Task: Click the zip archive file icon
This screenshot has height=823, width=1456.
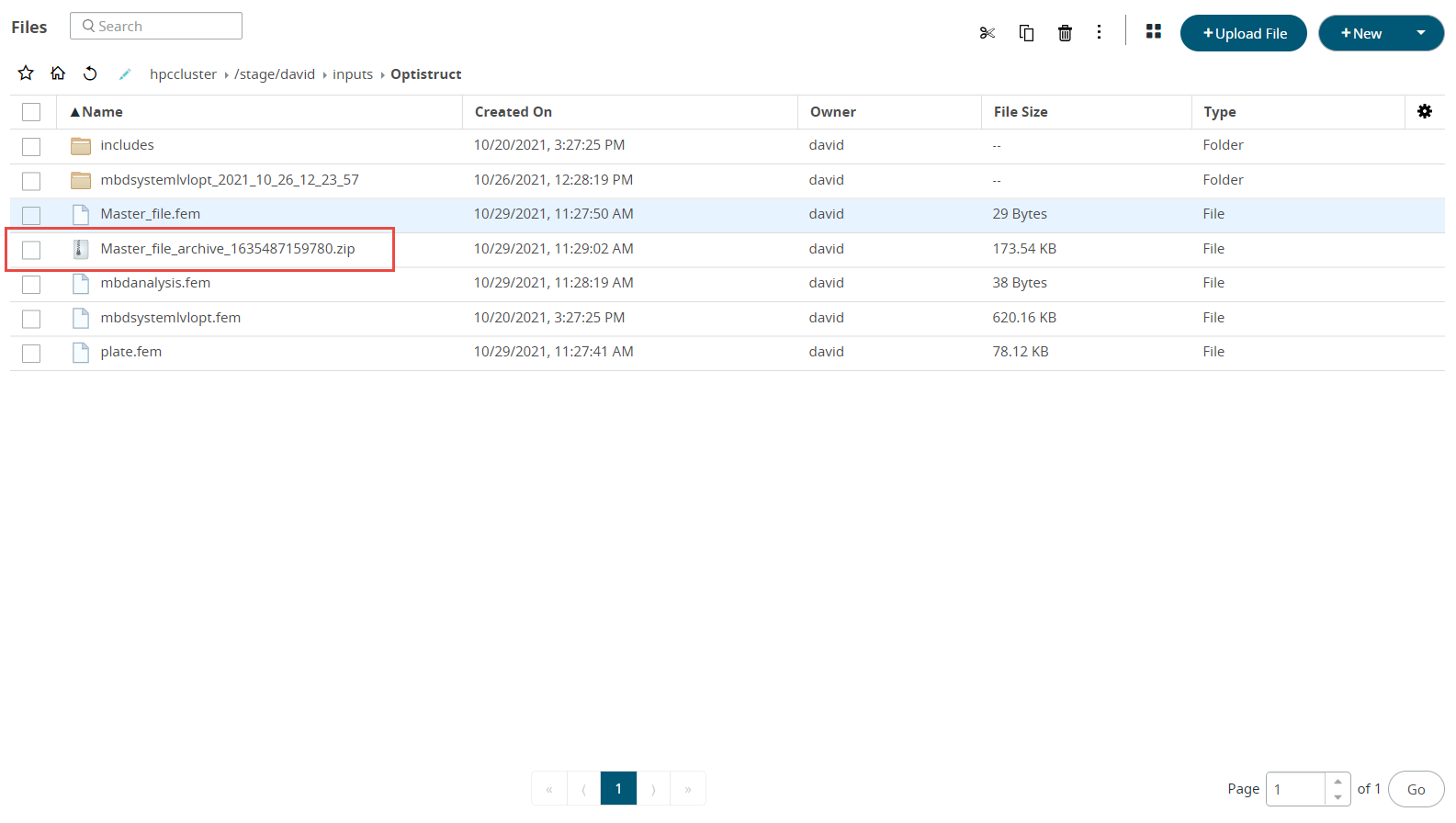Action: [81, 249]
